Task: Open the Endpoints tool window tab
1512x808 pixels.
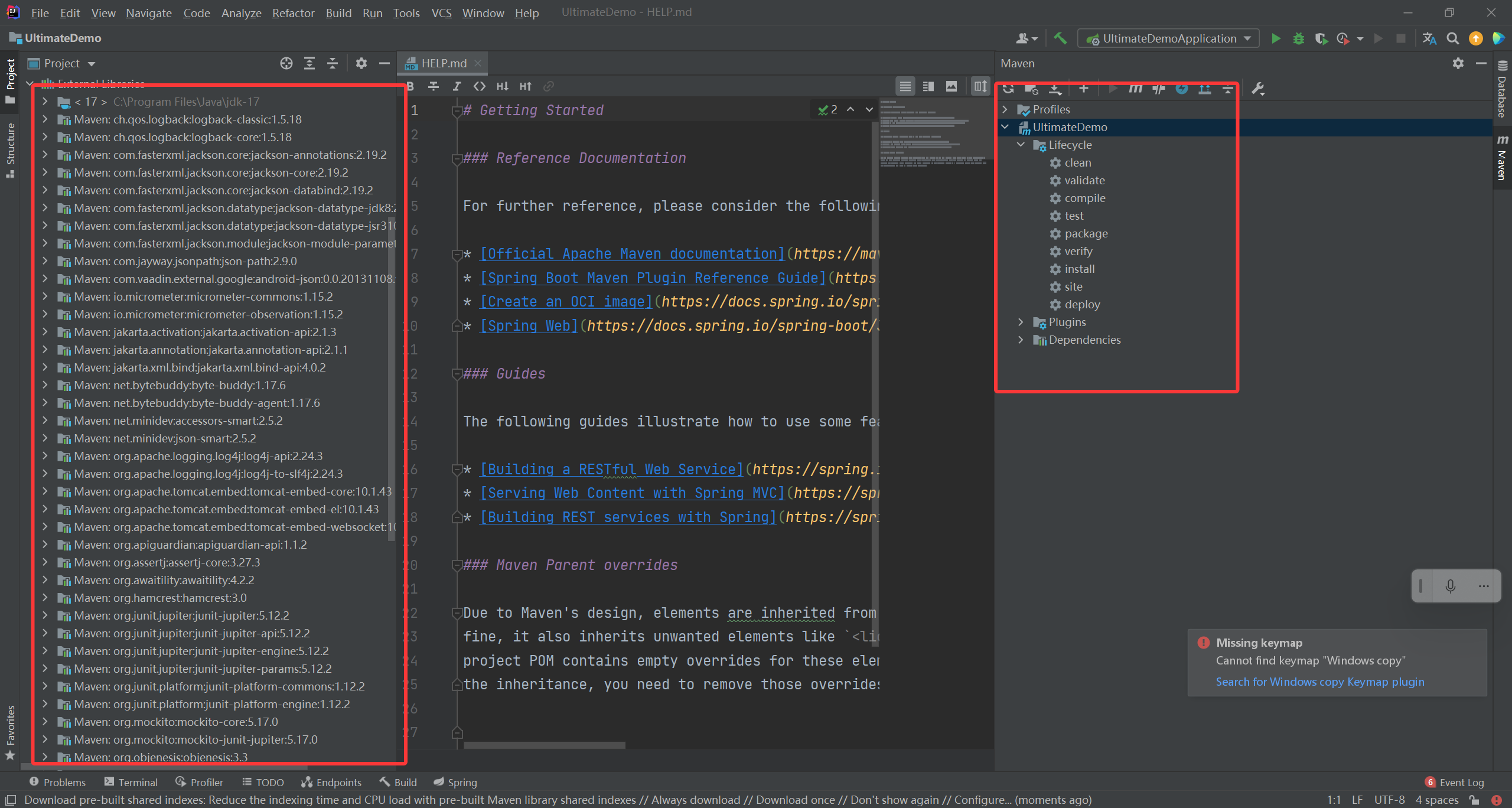Action: (331, 782)
